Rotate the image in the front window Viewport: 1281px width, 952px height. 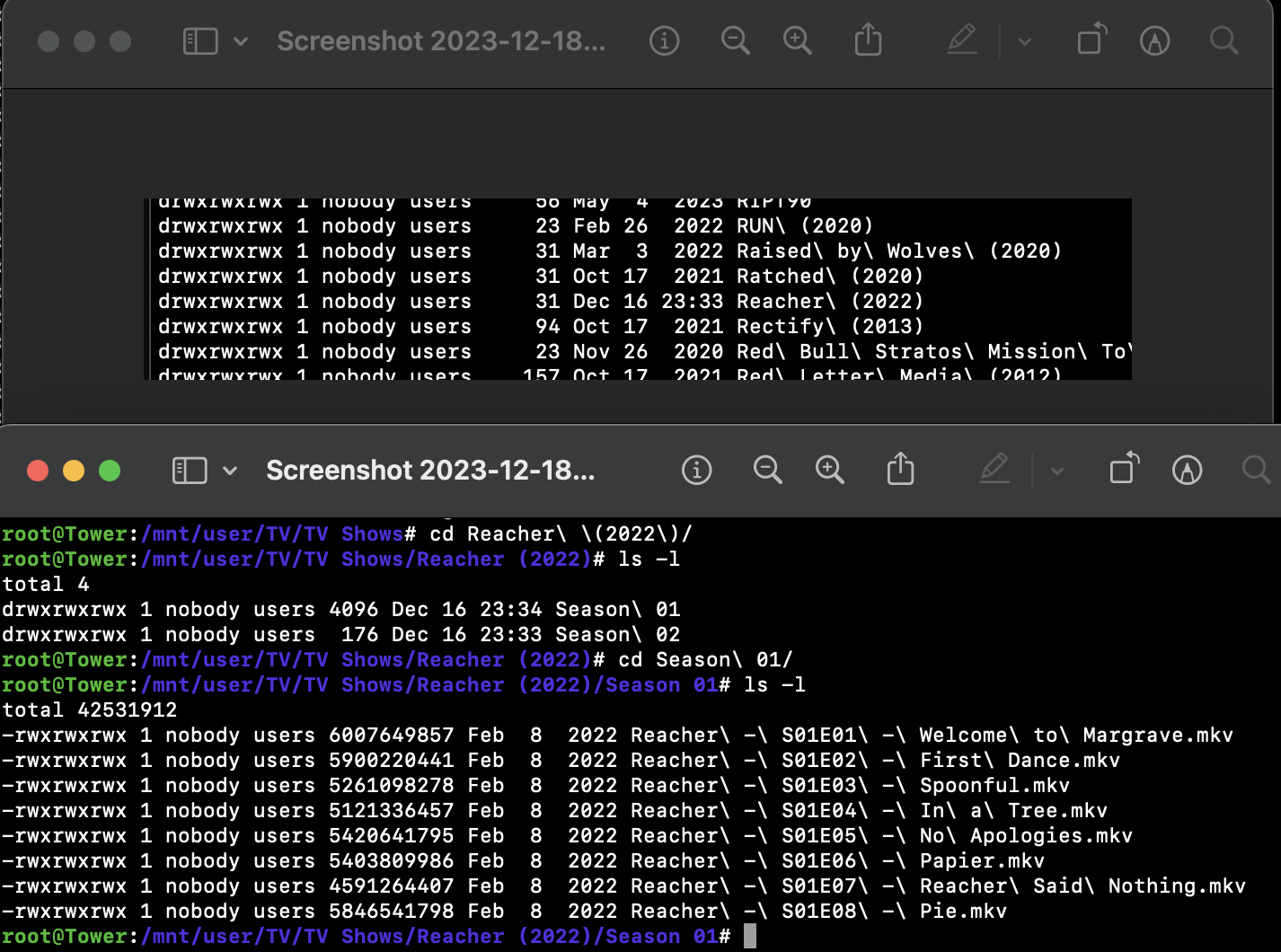click(1124, 470)
